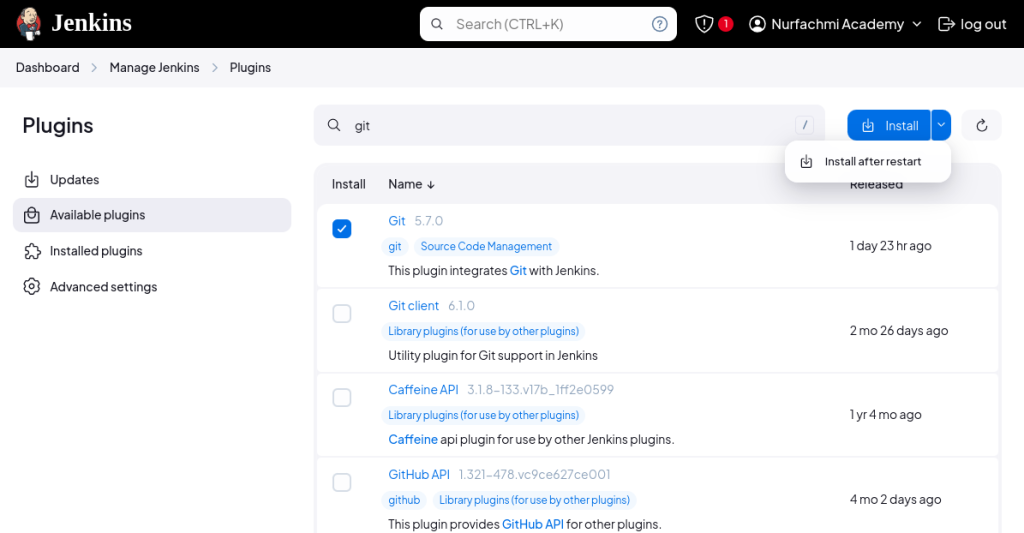Image resolution: width=1024 pixels, height=533 pixels.
Task: Expand the Install button dropdown arrow
Action: tap(941, 125)
